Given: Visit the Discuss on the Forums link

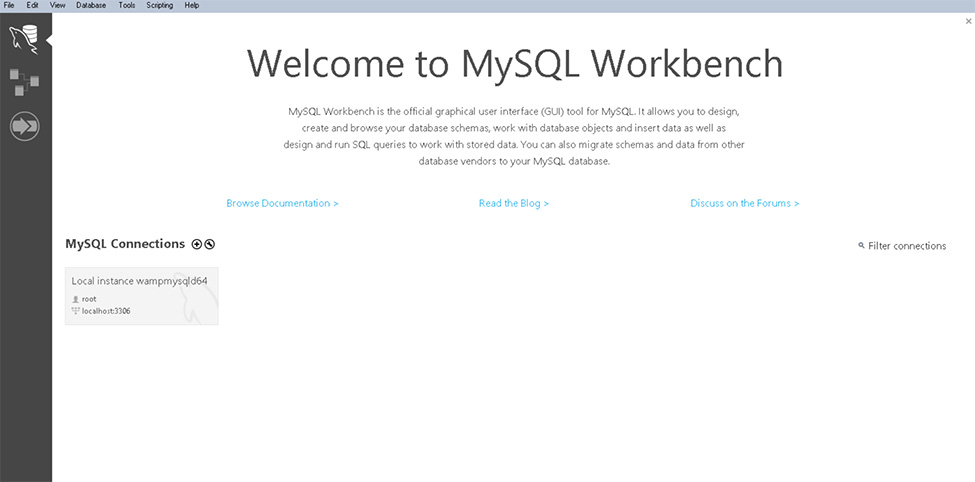Looking at the screenshot, I should [x=744, y=203].
